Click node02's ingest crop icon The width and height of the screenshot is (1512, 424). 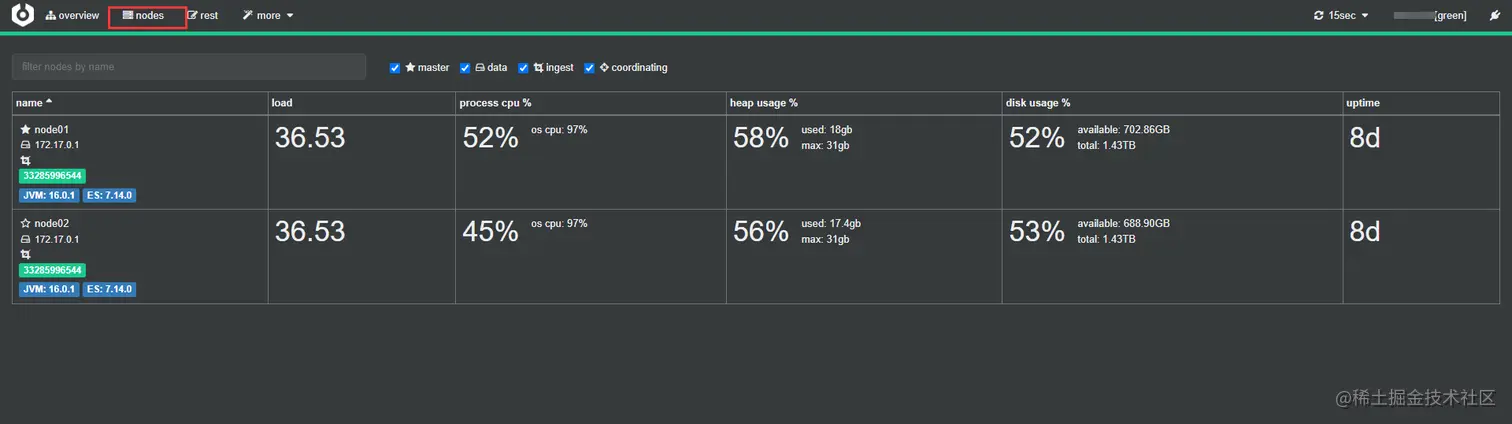click(25, 255)
